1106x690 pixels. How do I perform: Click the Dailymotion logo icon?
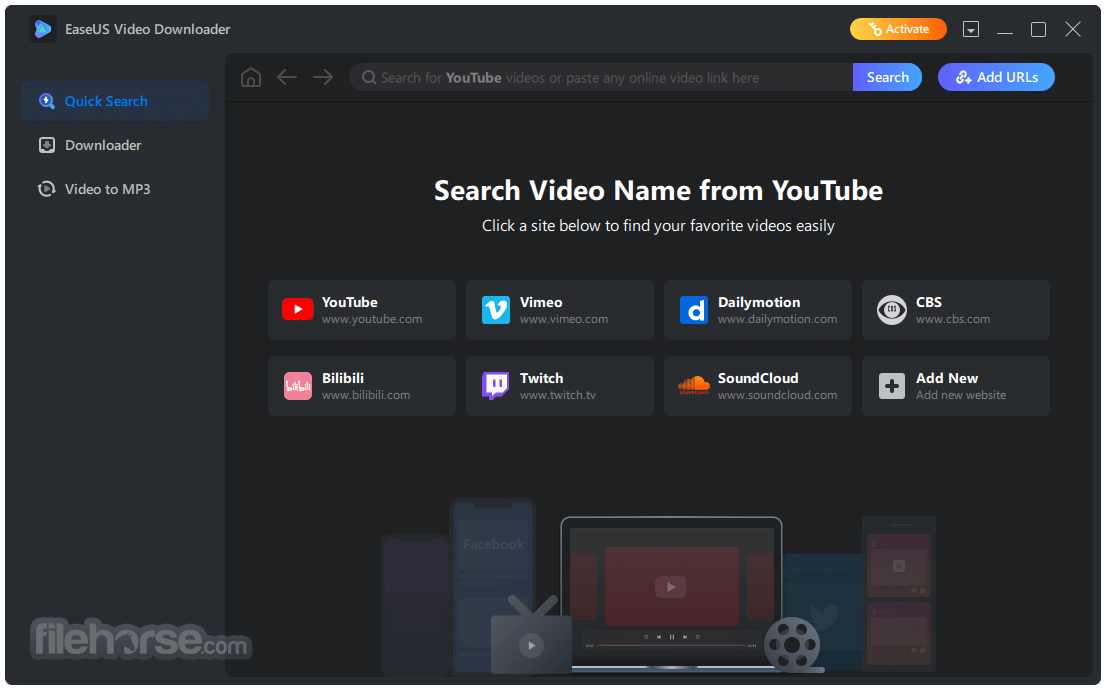(694, 310)
